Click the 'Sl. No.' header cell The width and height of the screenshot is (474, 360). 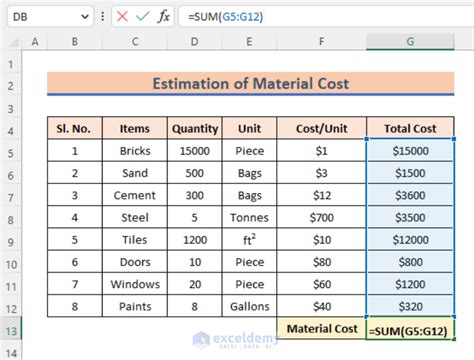pyautogui.click(x=75, y=128)
